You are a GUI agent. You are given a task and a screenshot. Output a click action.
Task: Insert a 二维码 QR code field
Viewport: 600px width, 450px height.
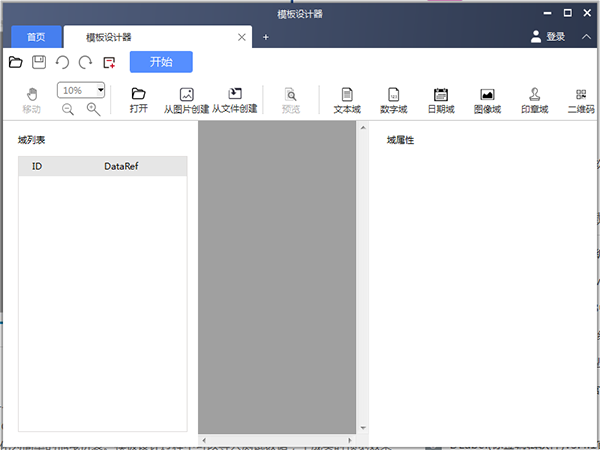pyautogui.click(x=581, y=101)
